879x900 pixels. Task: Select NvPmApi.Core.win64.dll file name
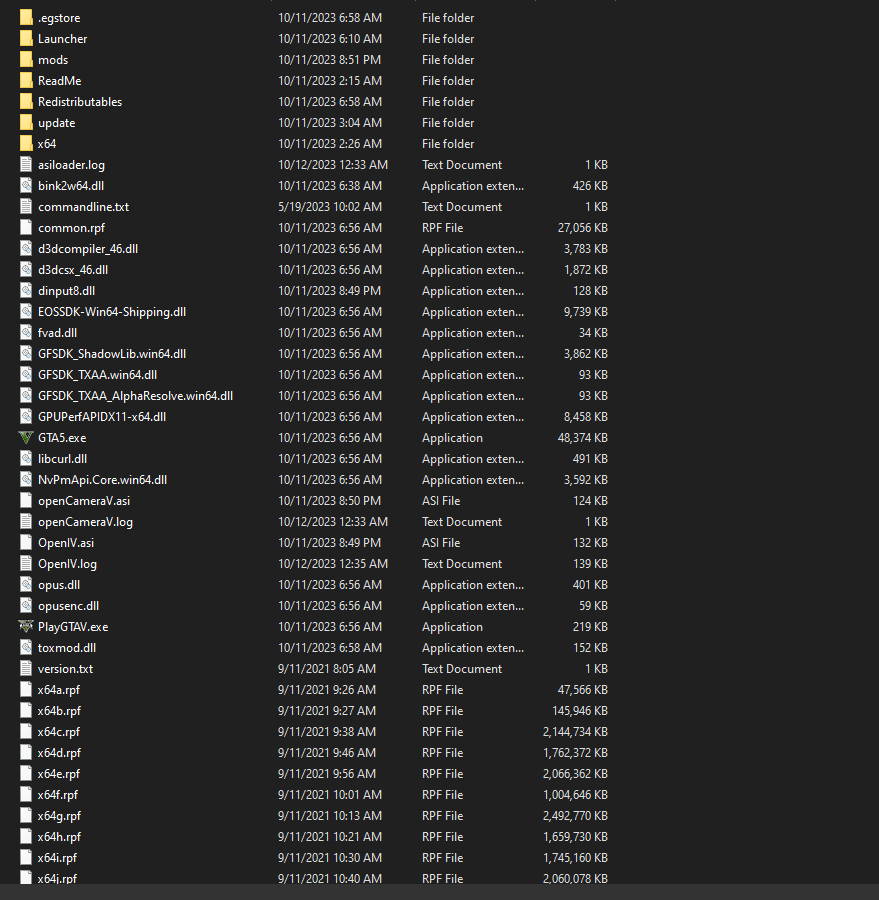[x=102, y=480]
